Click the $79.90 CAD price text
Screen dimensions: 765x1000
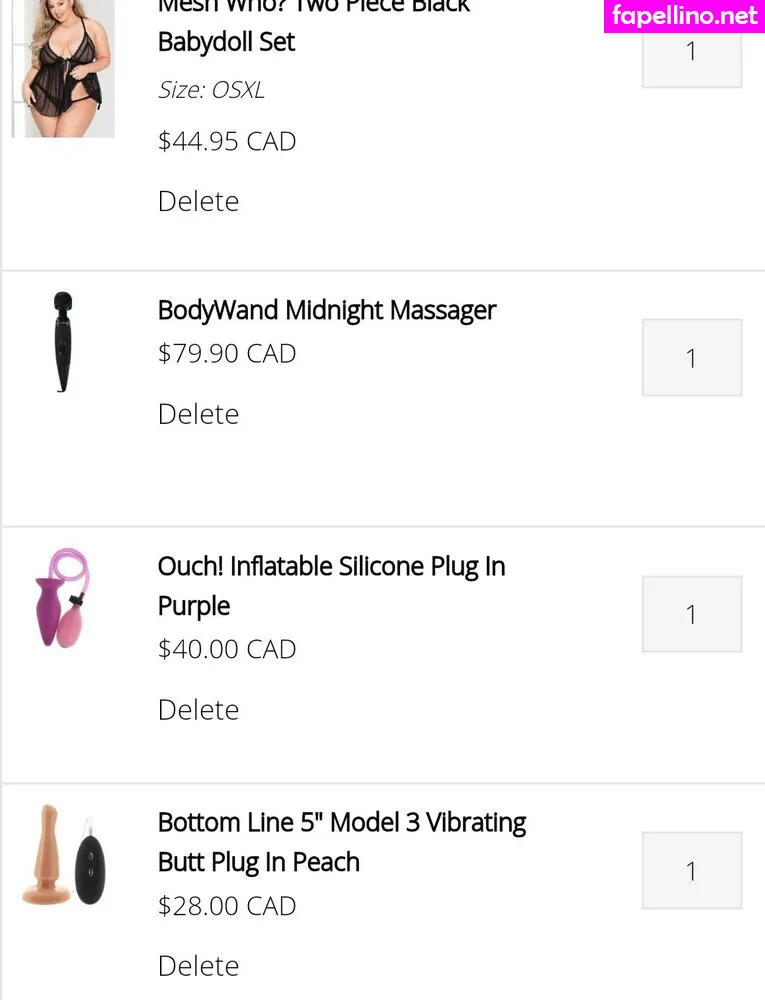(x=227, y=354)
